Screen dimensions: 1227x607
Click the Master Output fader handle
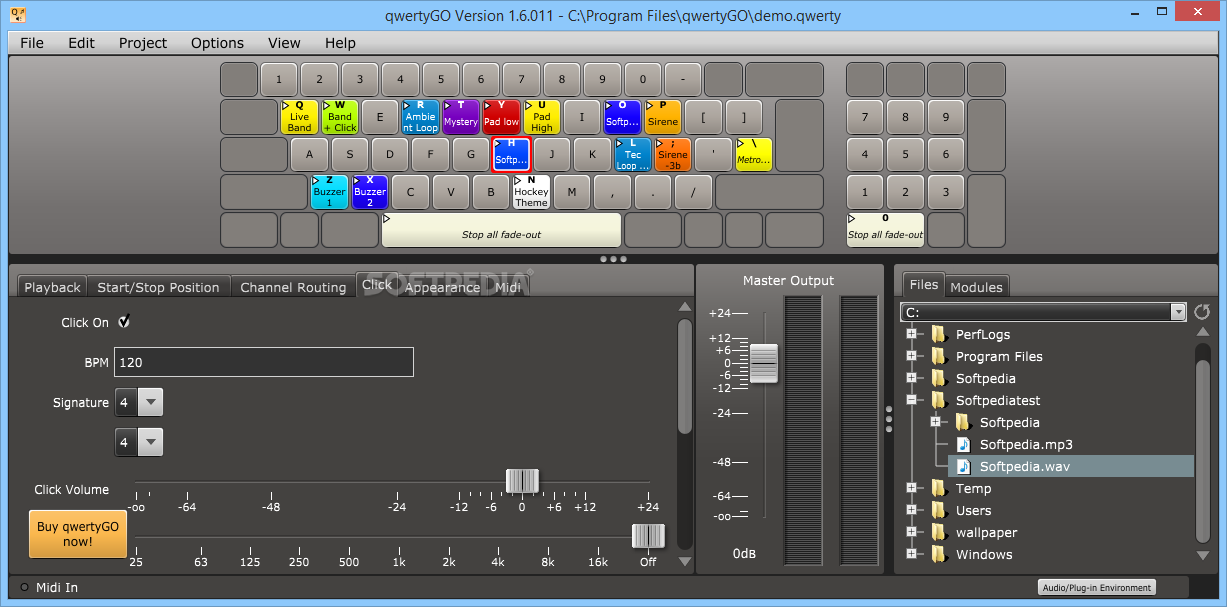tap(763, 363)
